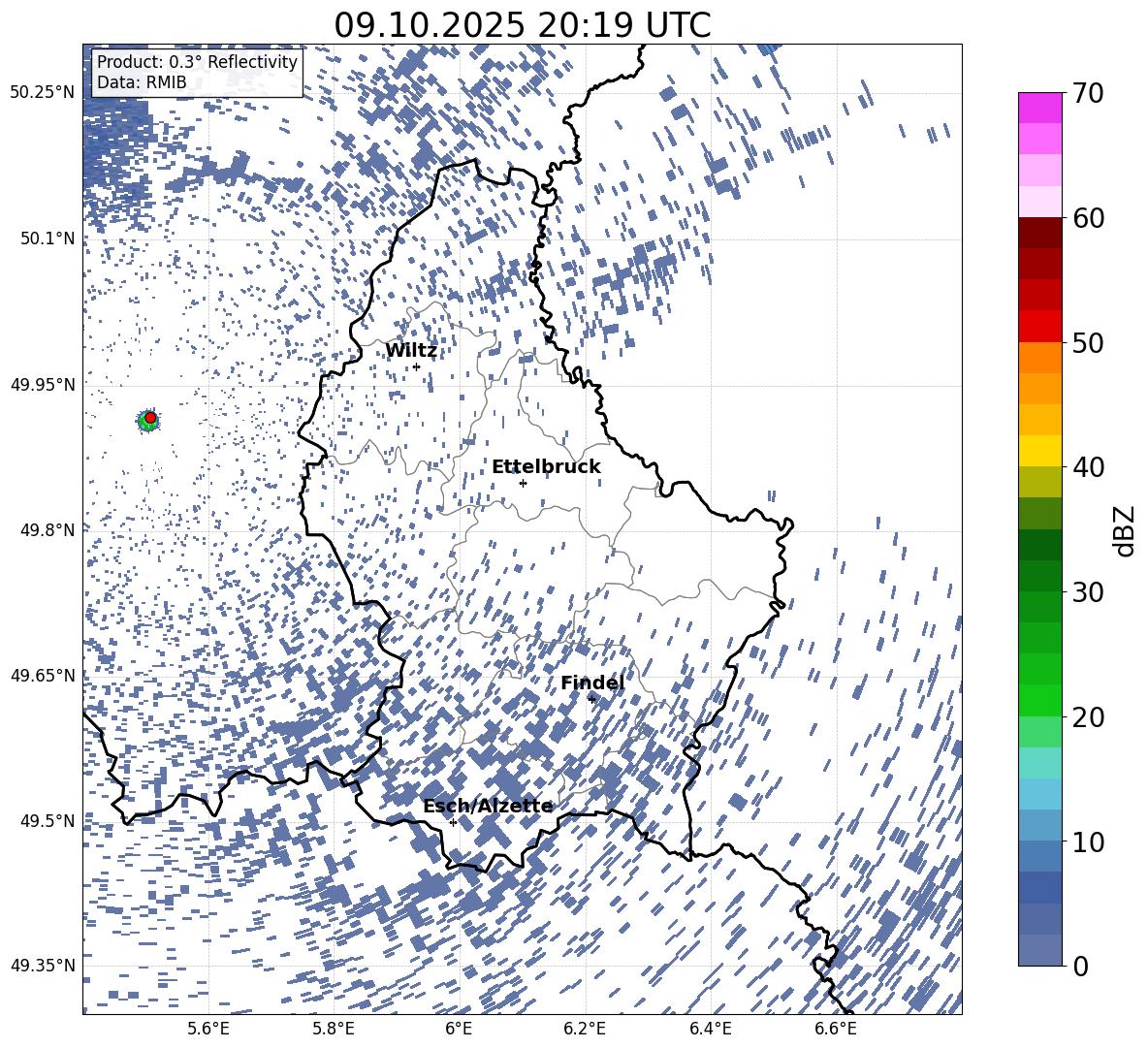Image resolution: width=1148 pixels, height=1048 pixels.
Task: Click the red radar site marker
Action: (150, 418)
